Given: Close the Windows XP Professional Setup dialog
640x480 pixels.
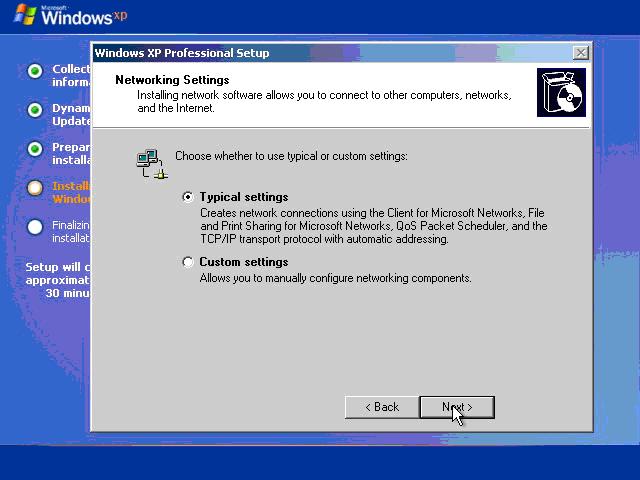Looking at the screenshot, I should (x=580, y=53).
